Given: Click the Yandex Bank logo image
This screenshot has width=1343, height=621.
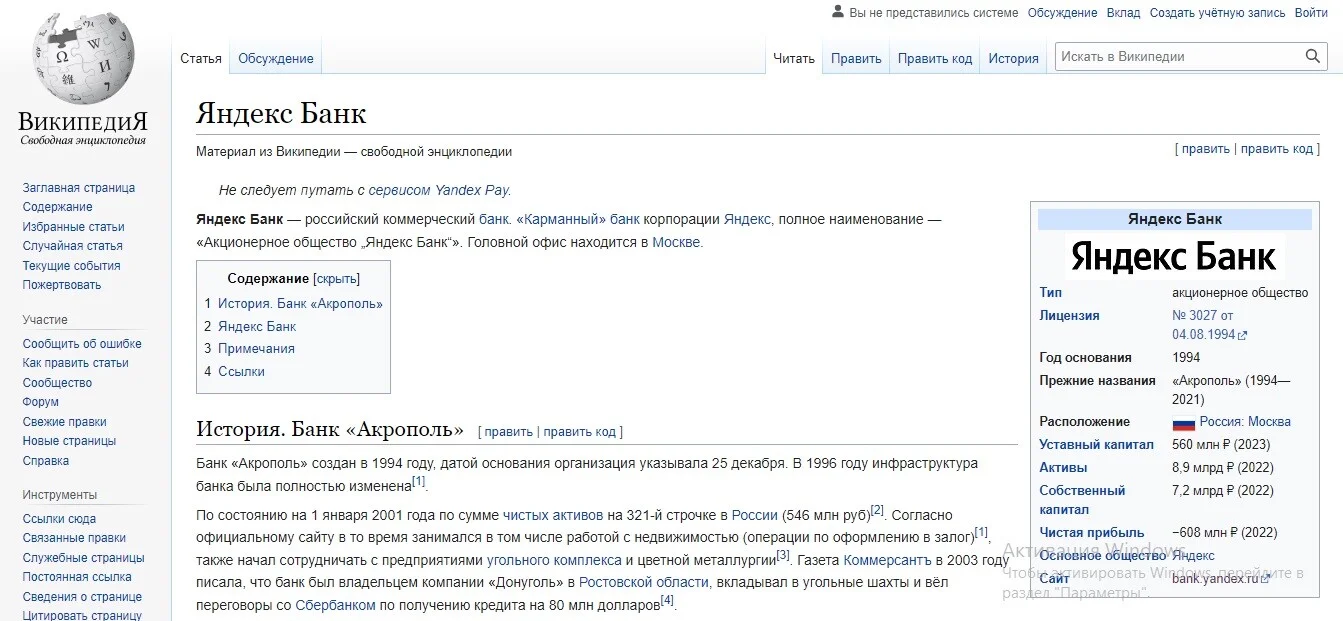Looking at the screenshot, I should (1174, 256).
